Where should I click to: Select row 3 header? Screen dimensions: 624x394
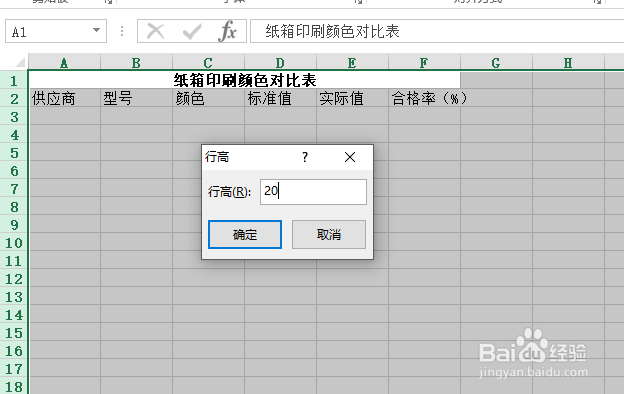pyautogui.click(x=14, y=117)
